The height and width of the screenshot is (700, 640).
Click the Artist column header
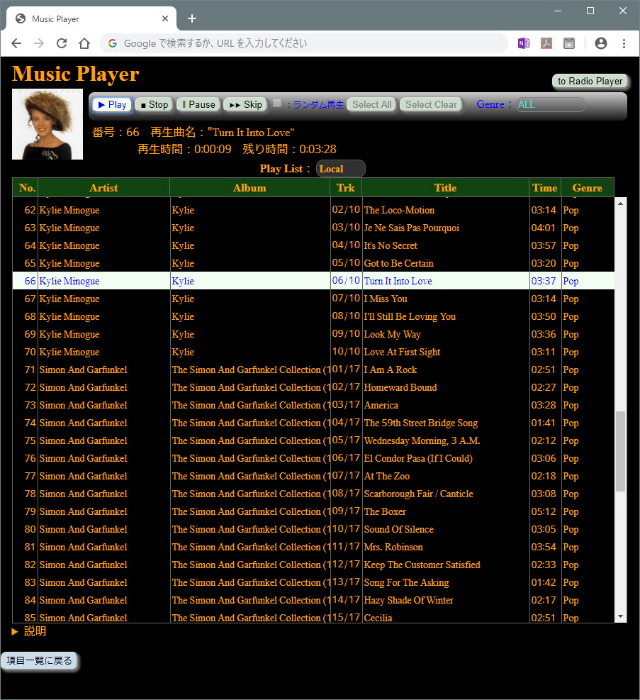click(x=104, y=188)
